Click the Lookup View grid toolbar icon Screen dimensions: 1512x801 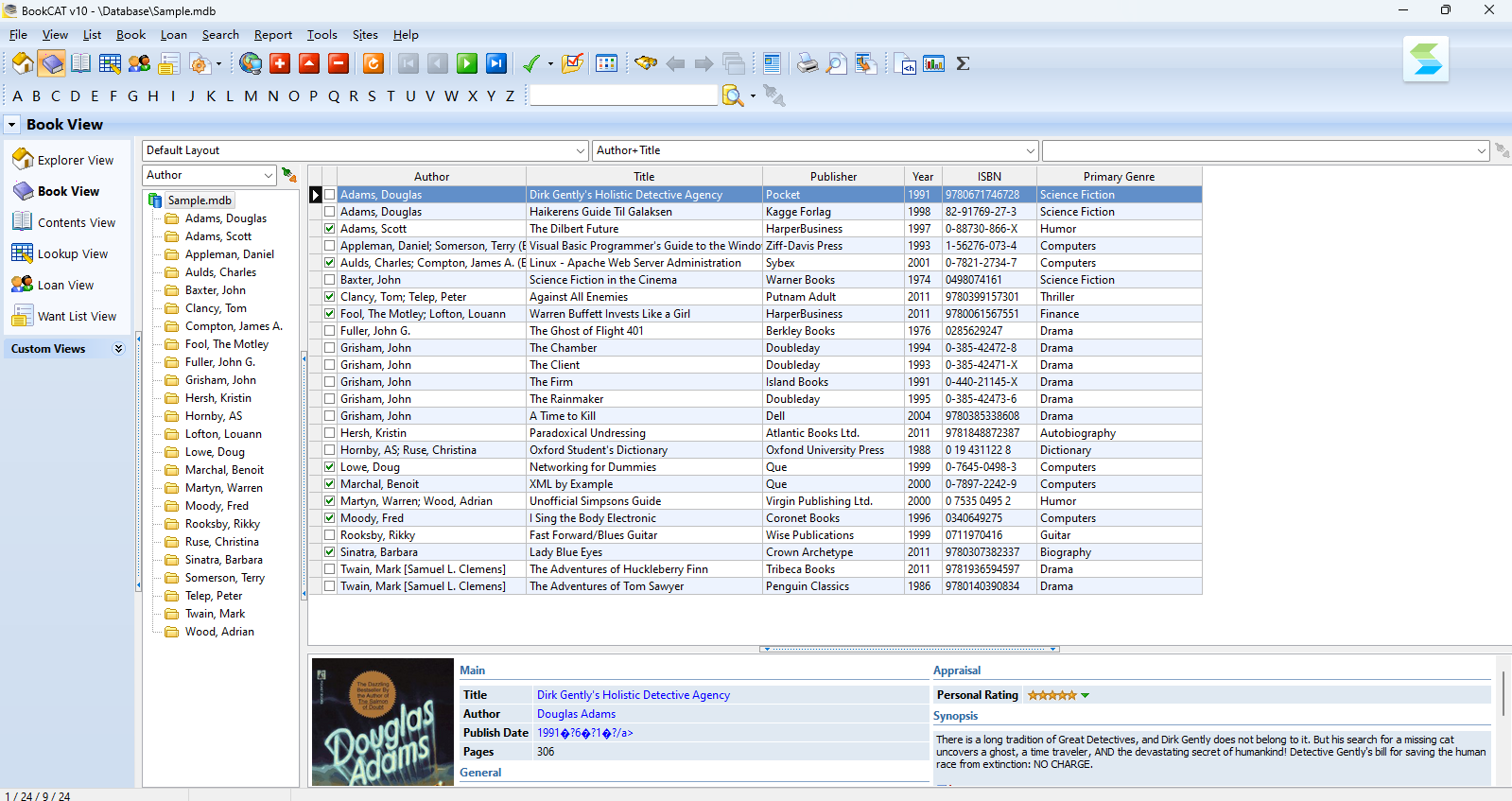coord(111,63)
